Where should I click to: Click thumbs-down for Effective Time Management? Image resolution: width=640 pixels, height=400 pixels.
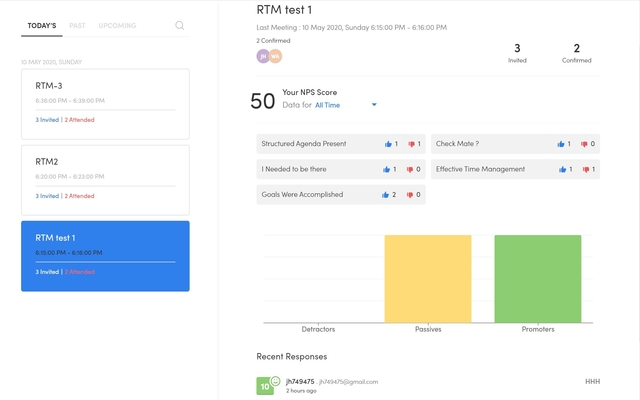(x=586, y=169)
